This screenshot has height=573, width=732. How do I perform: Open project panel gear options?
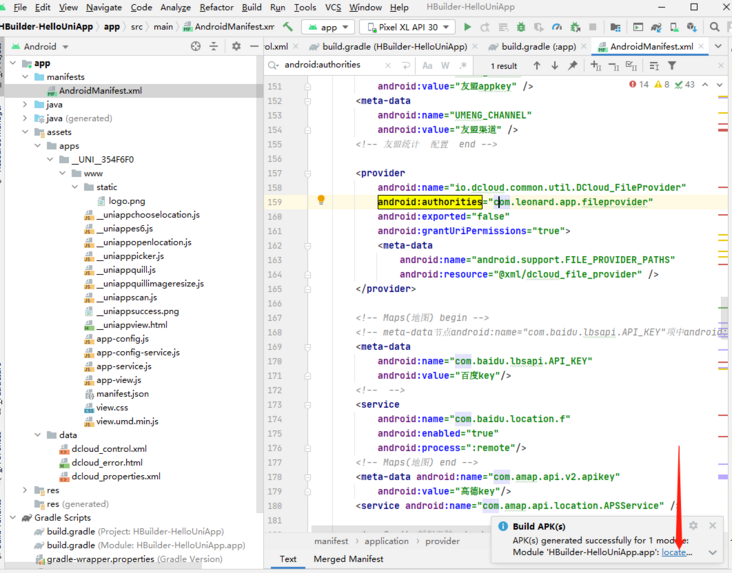(x=236, y=46)
